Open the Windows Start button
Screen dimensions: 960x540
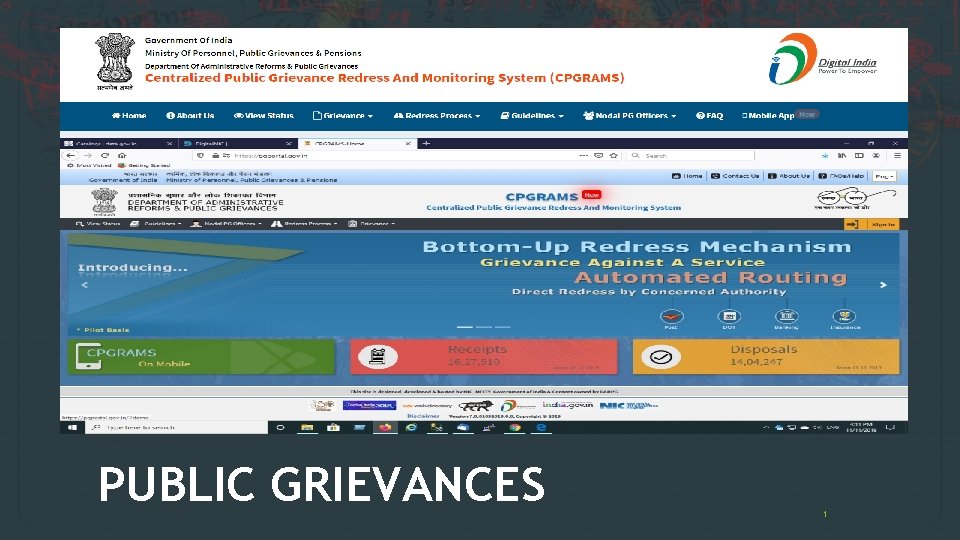tap(72, 427)
